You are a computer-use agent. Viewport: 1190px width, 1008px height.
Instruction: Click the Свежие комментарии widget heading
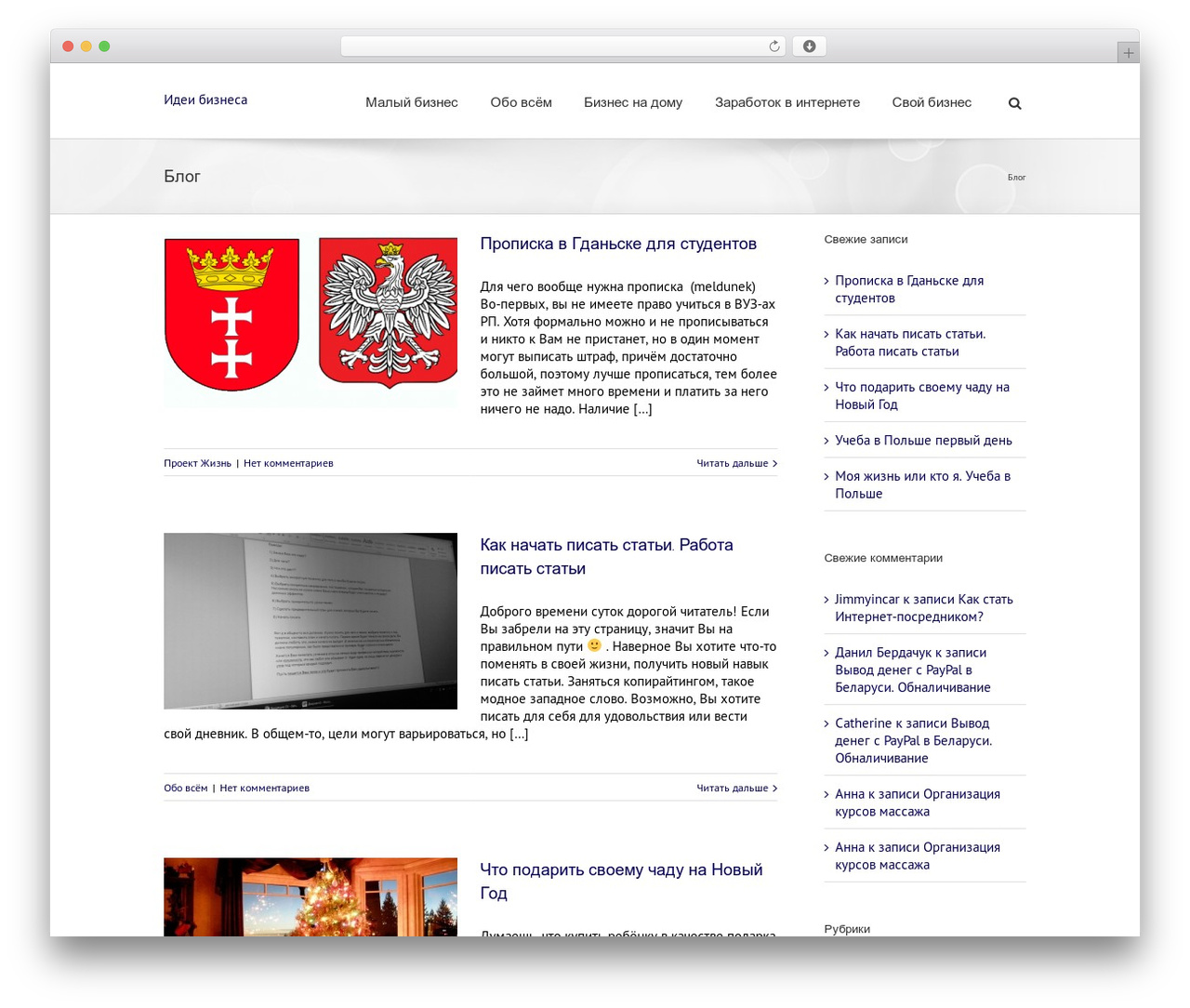coord(883,558)
